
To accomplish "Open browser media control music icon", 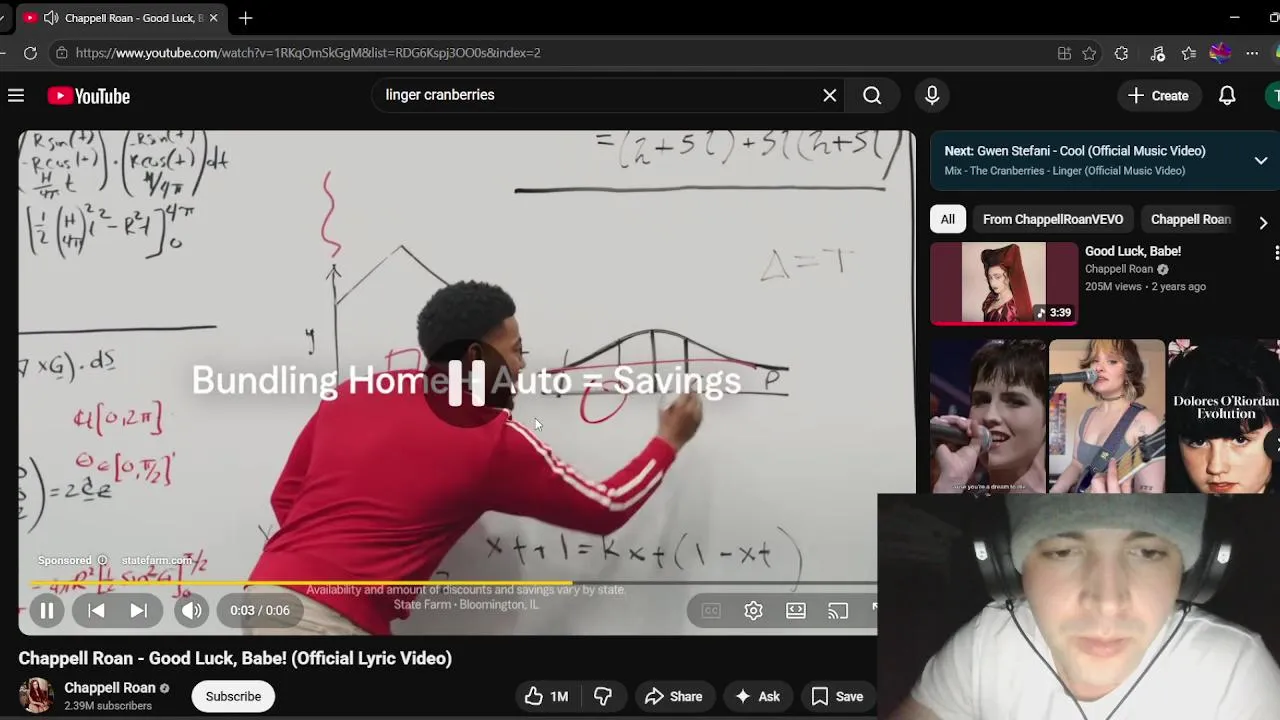I will click(1158, 53).
